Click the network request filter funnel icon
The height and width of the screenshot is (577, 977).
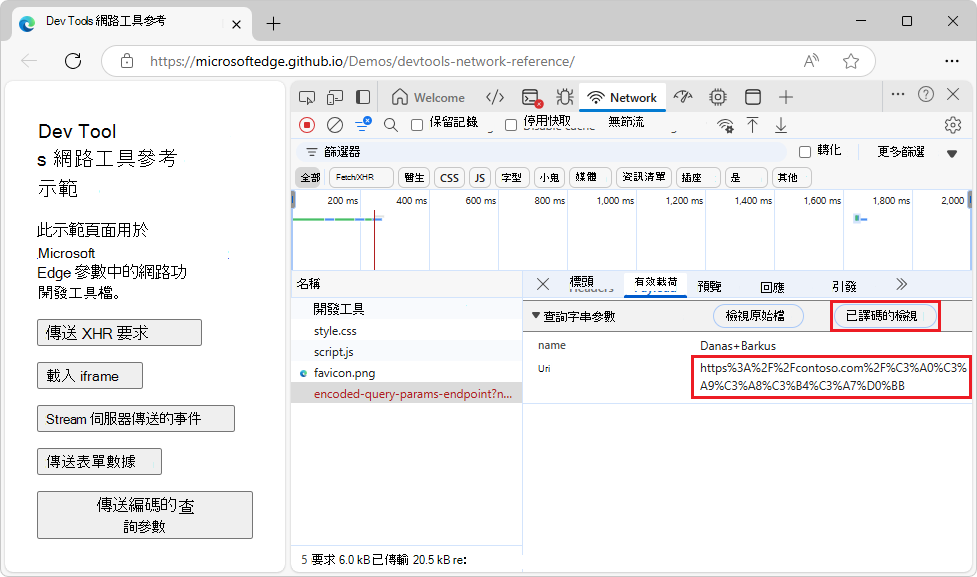[363, 124]
